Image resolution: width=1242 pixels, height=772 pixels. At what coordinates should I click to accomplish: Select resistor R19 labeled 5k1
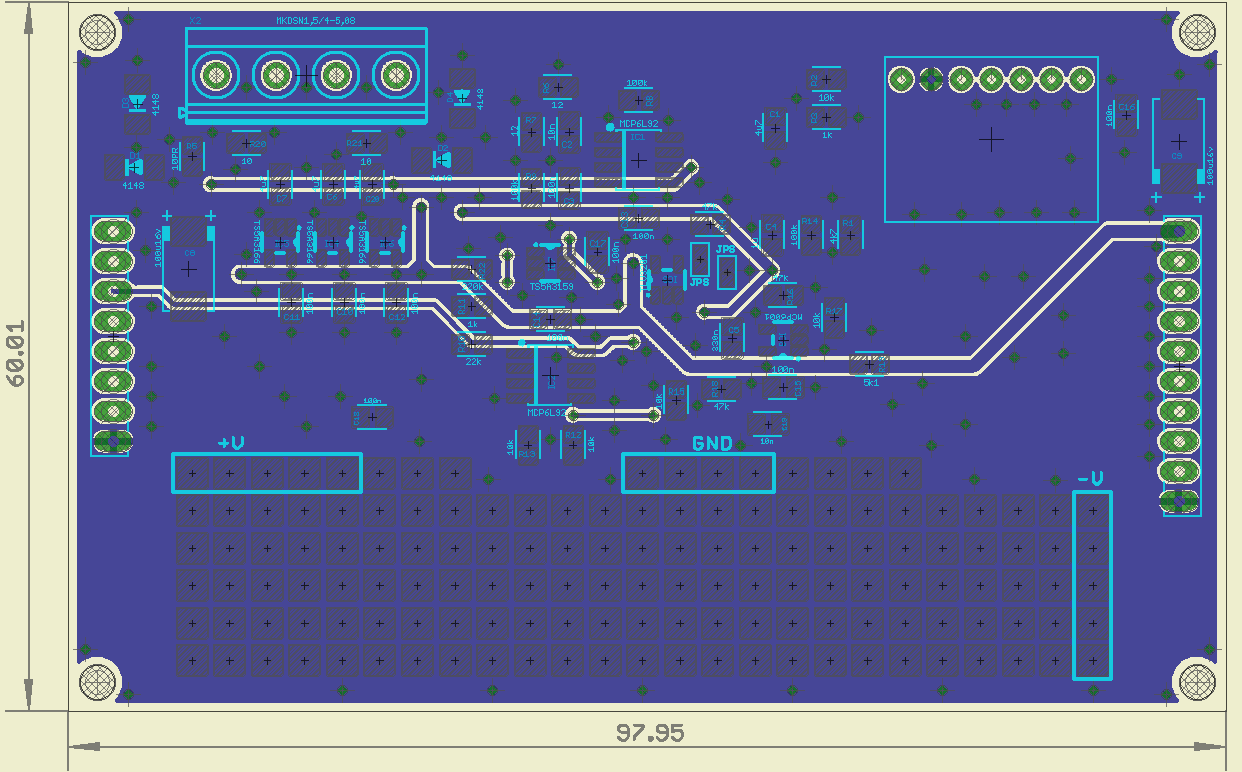coord(869,364)
